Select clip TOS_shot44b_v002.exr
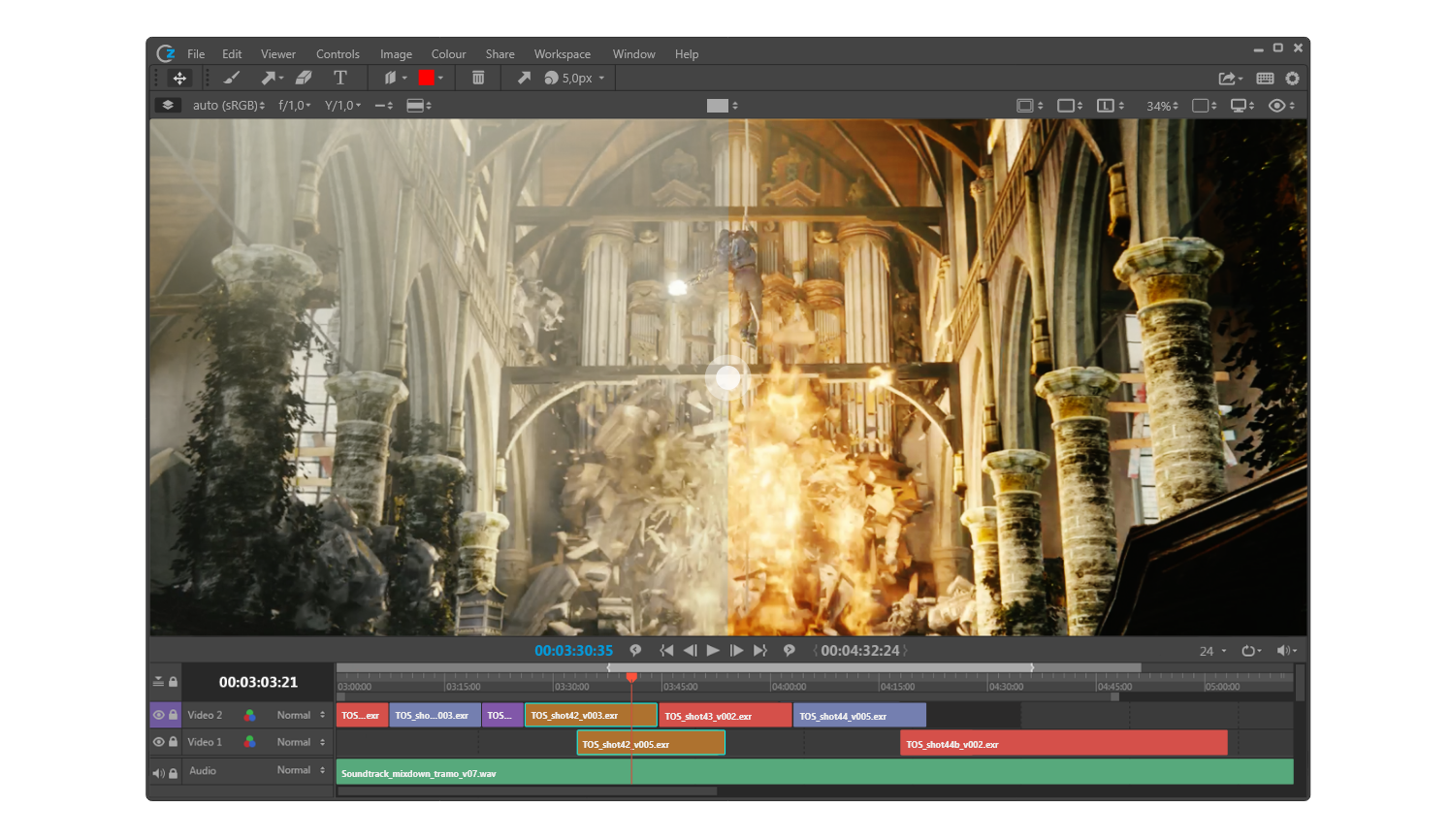The height and width of the screenshot is (840, 1451). pyautogui.click(x=1064, y=743)
